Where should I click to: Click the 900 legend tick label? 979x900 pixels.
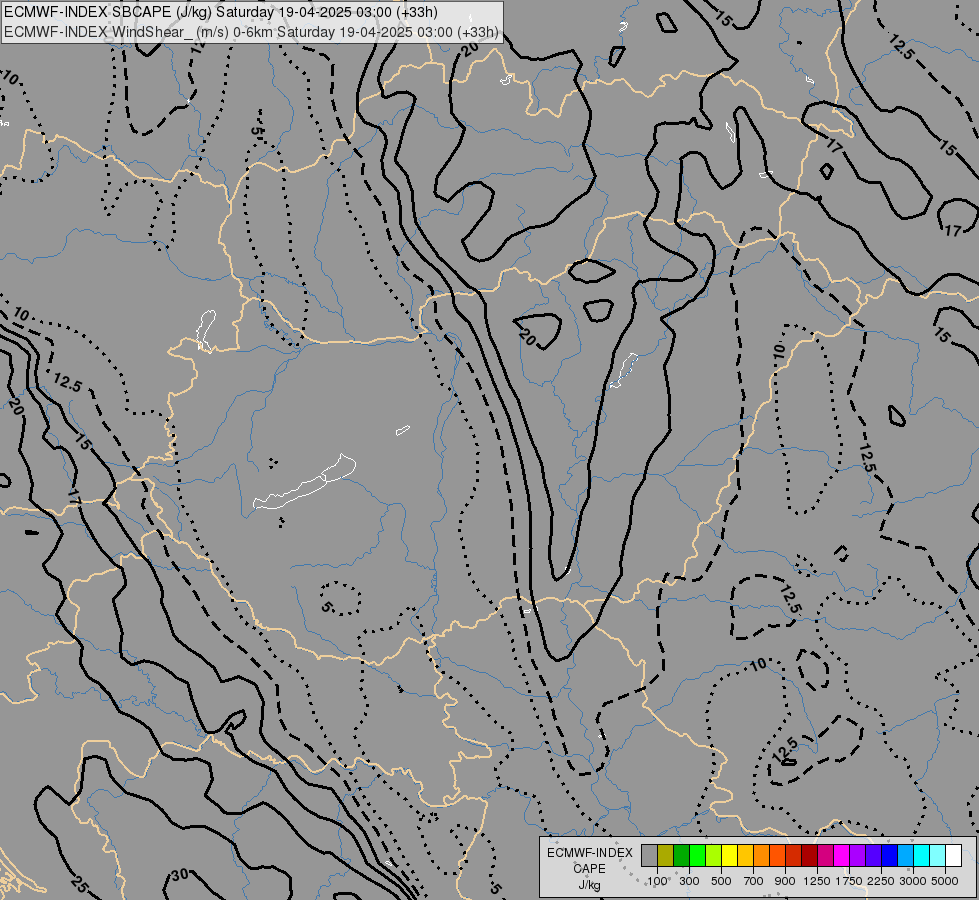click(785, 881)
